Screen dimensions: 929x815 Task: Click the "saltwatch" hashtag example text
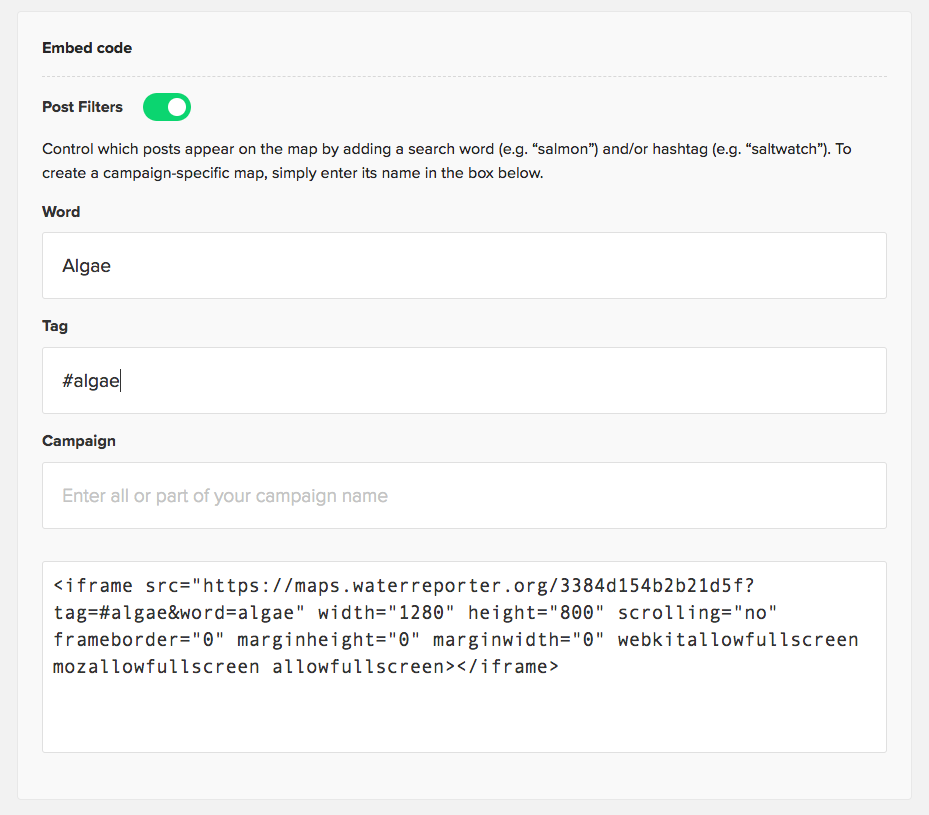click(x=796, y=150)
